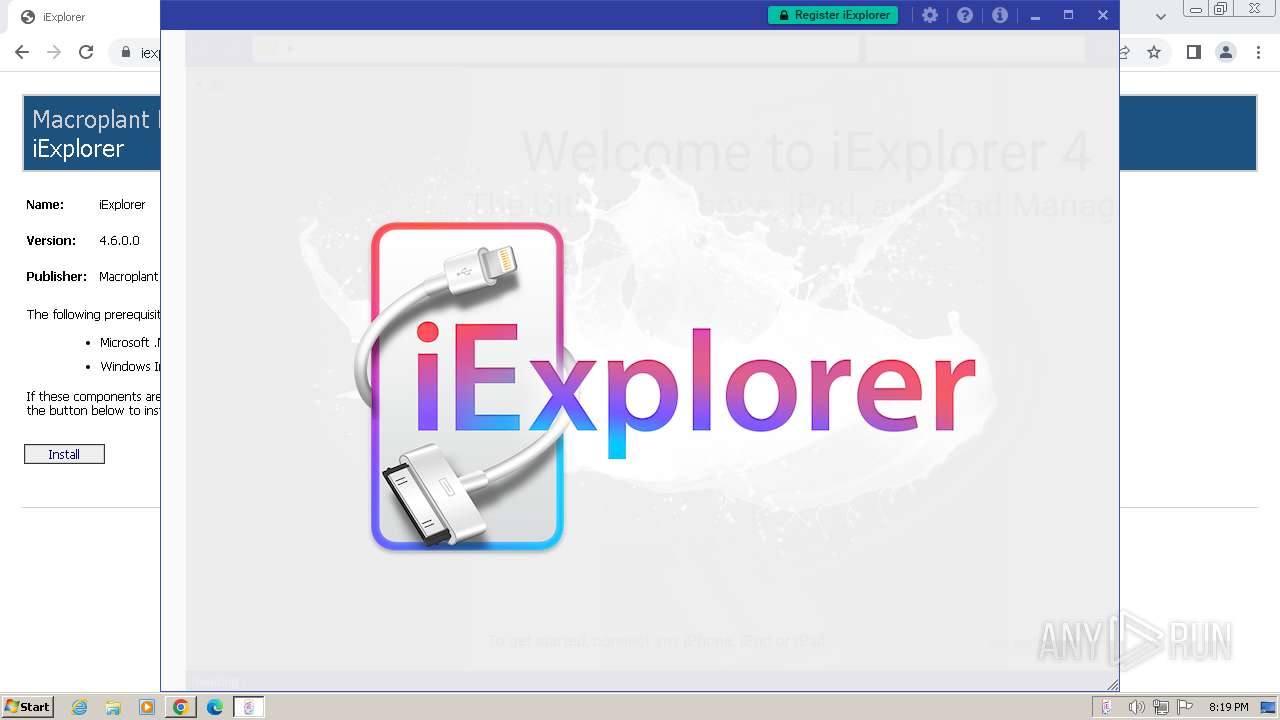Minimize the iExplorer window

tap(1035, 15)
